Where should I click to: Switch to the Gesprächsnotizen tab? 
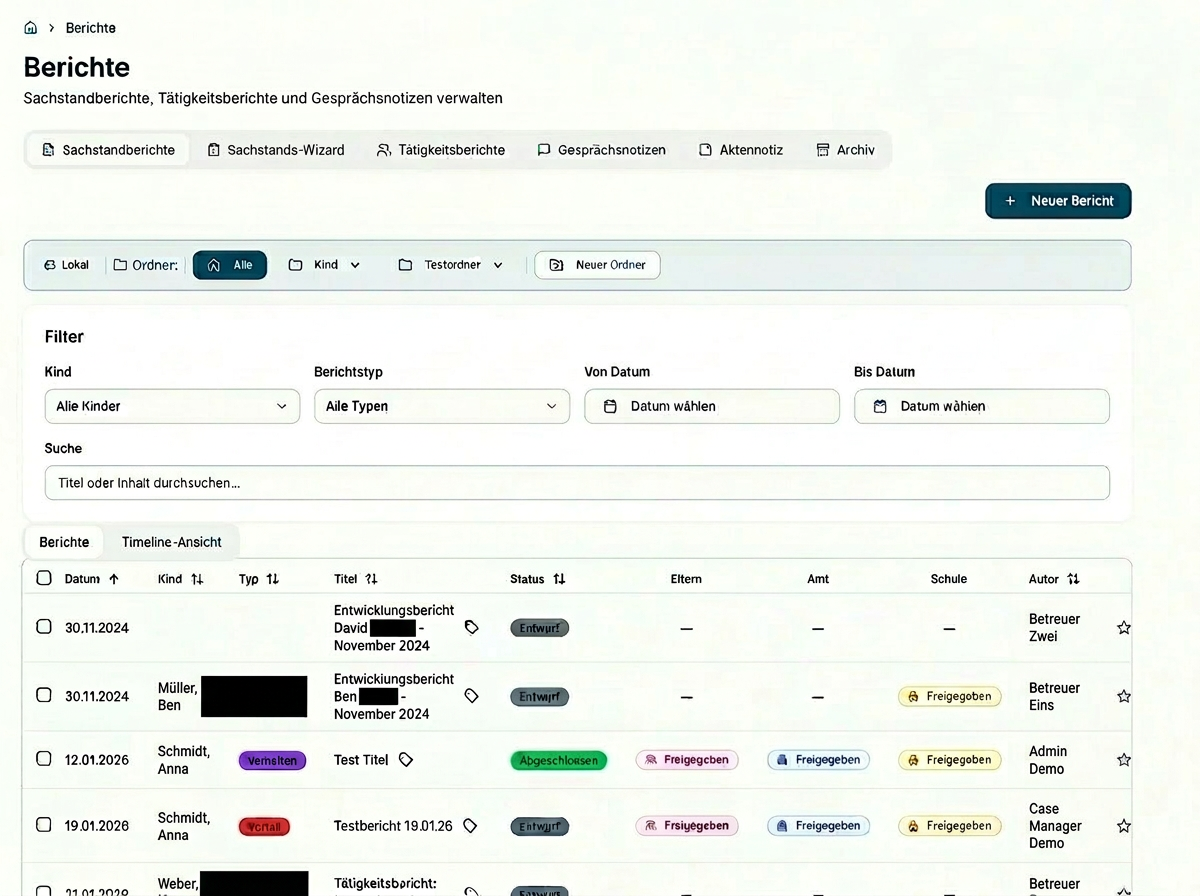click(601, 150)
